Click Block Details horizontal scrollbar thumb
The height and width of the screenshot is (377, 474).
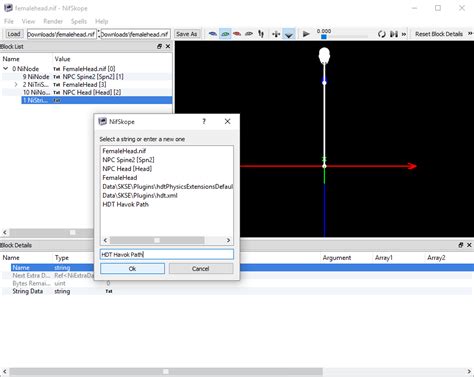(166, 371)
